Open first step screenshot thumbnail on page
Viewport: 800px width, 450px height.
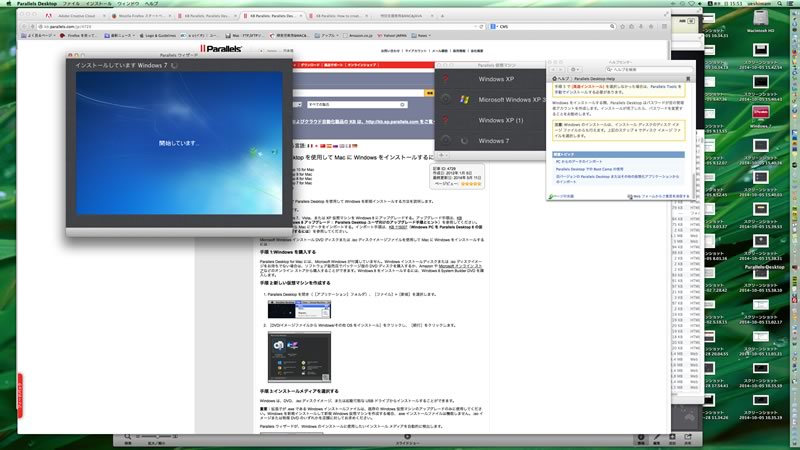click(299, 309)
